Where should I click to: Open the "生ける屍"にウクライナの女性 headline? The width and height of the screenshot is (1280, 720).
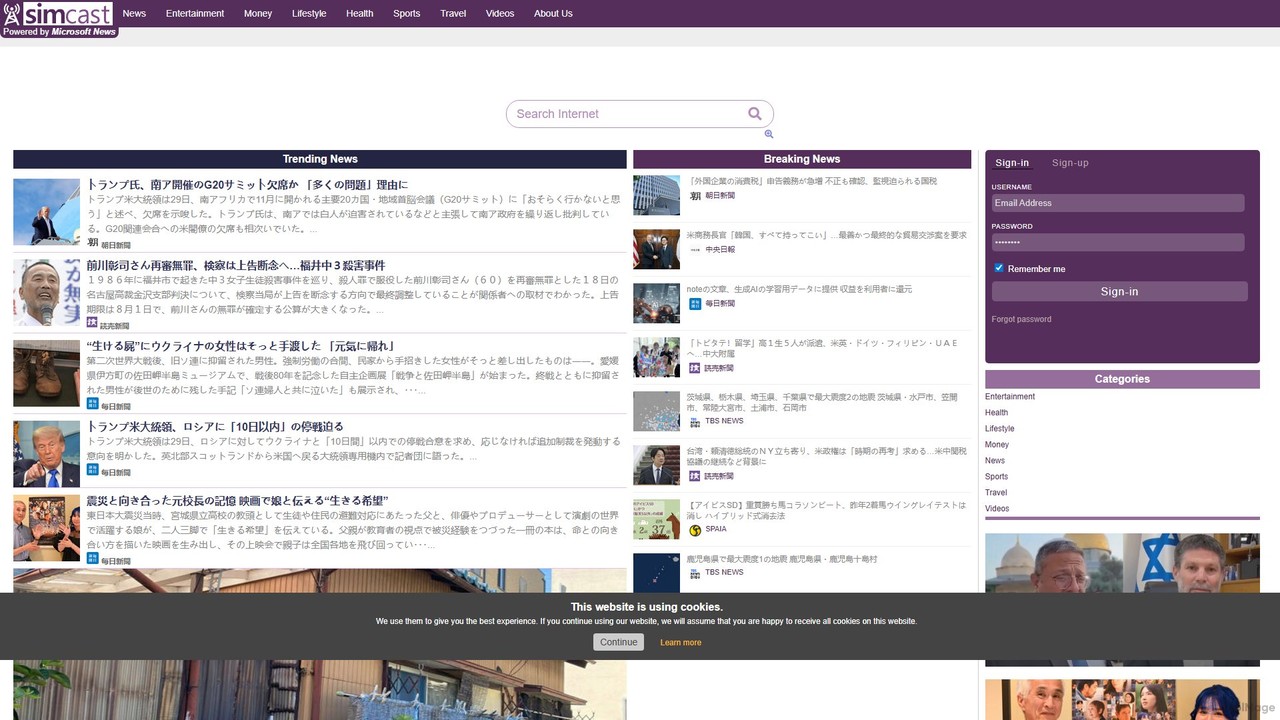click(241, 346)
